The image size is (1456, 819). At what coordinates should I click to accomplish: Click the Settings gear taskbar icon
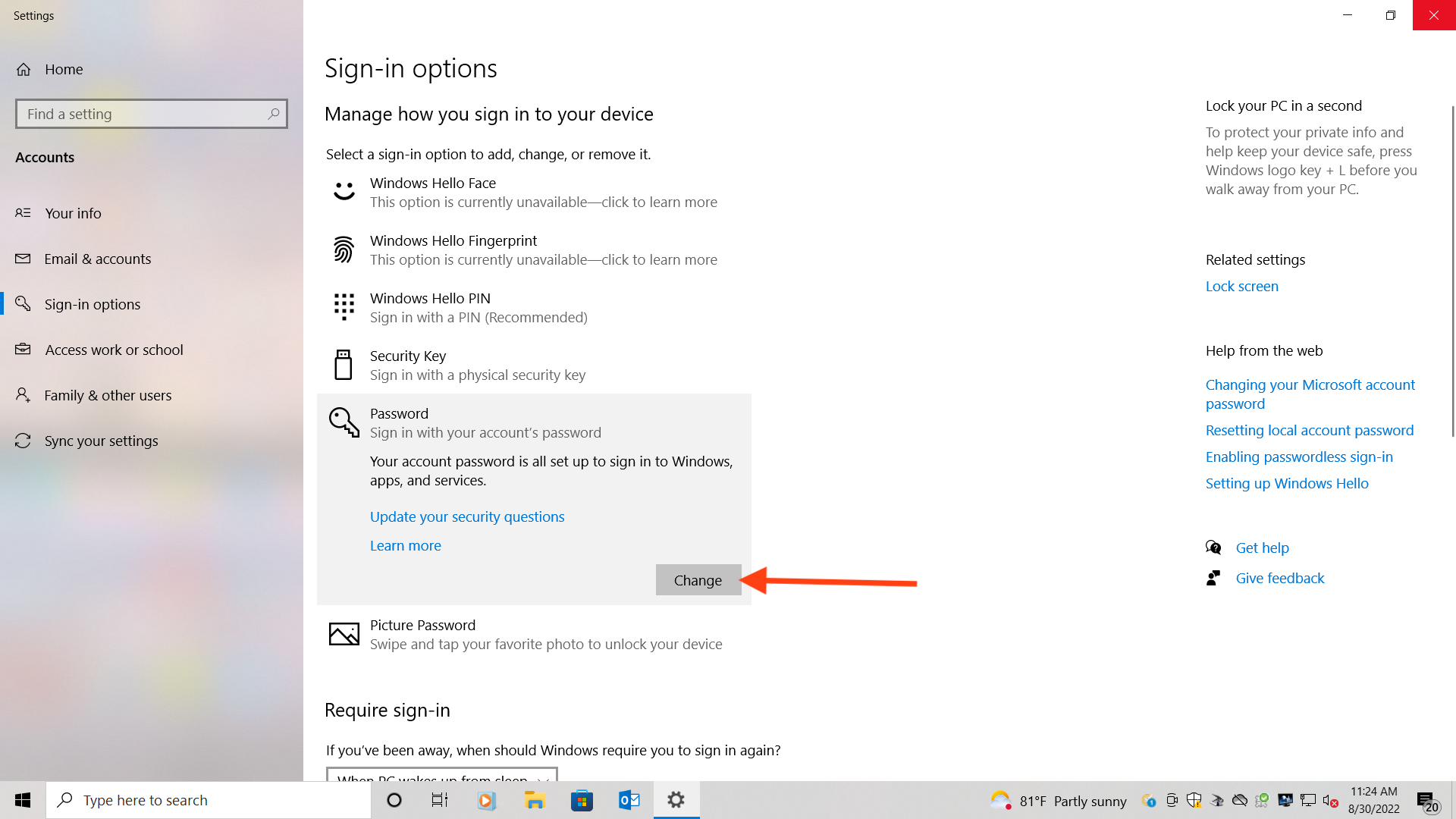[x=676, y=800]
